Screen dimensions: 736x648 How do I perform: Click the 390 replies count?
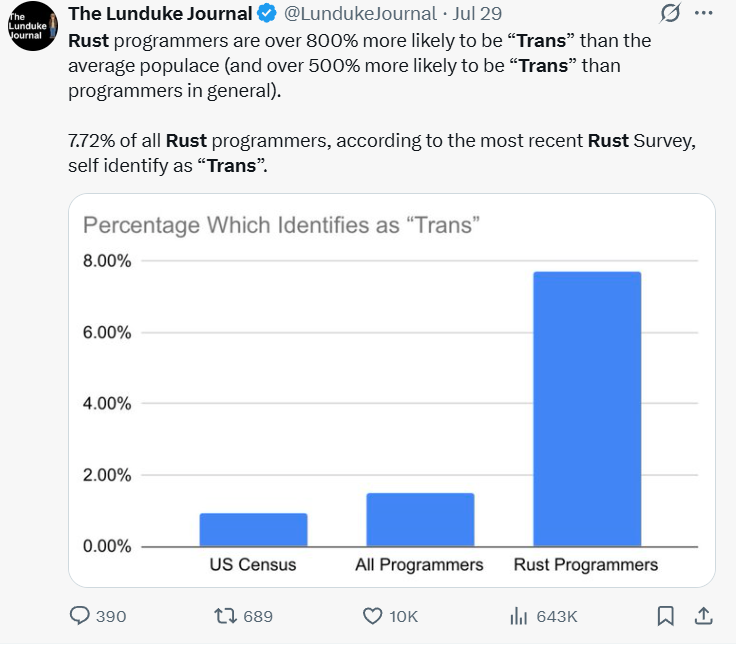click(111, 616)
